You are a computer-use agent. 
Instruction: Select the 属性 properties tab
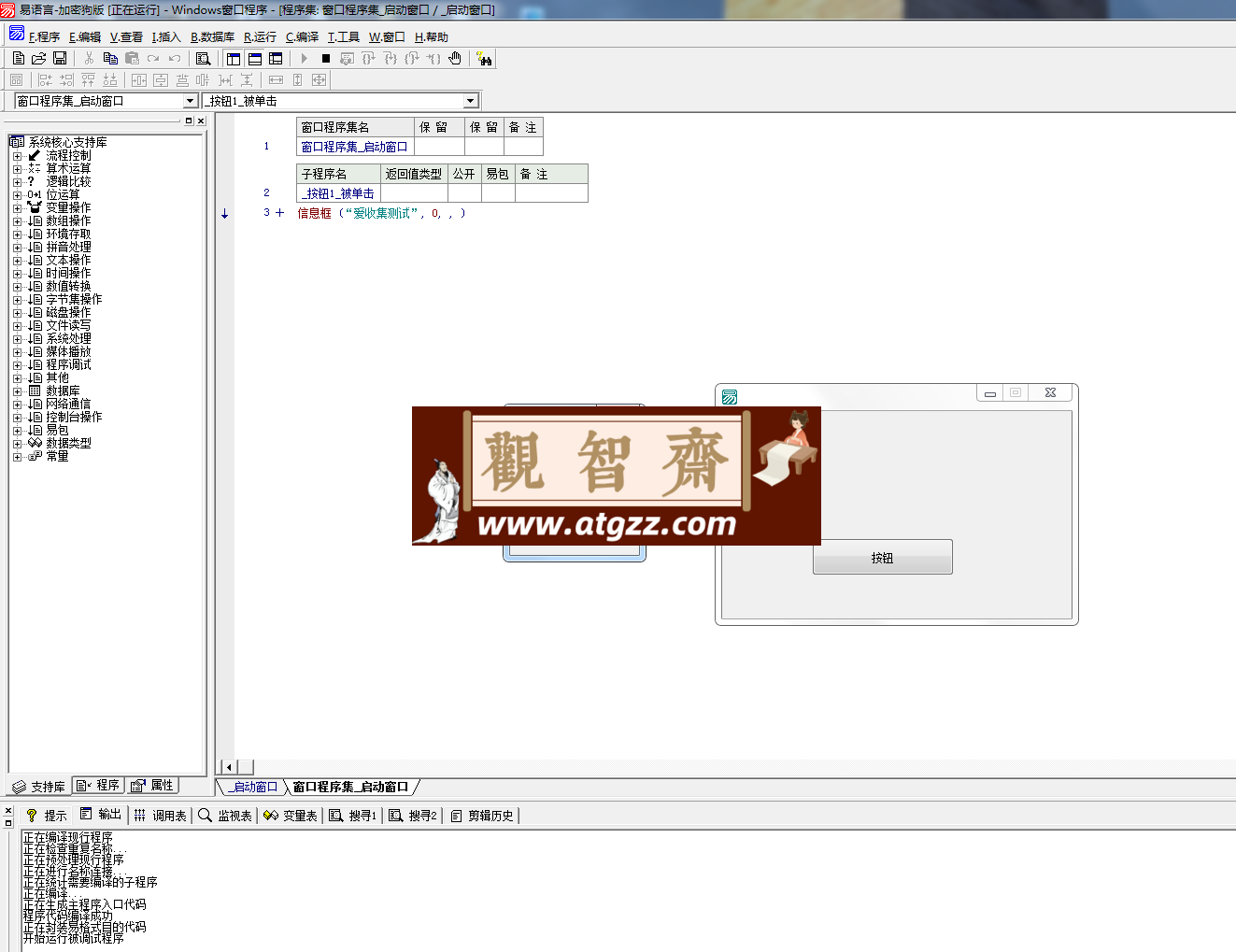tap(152, 786)
